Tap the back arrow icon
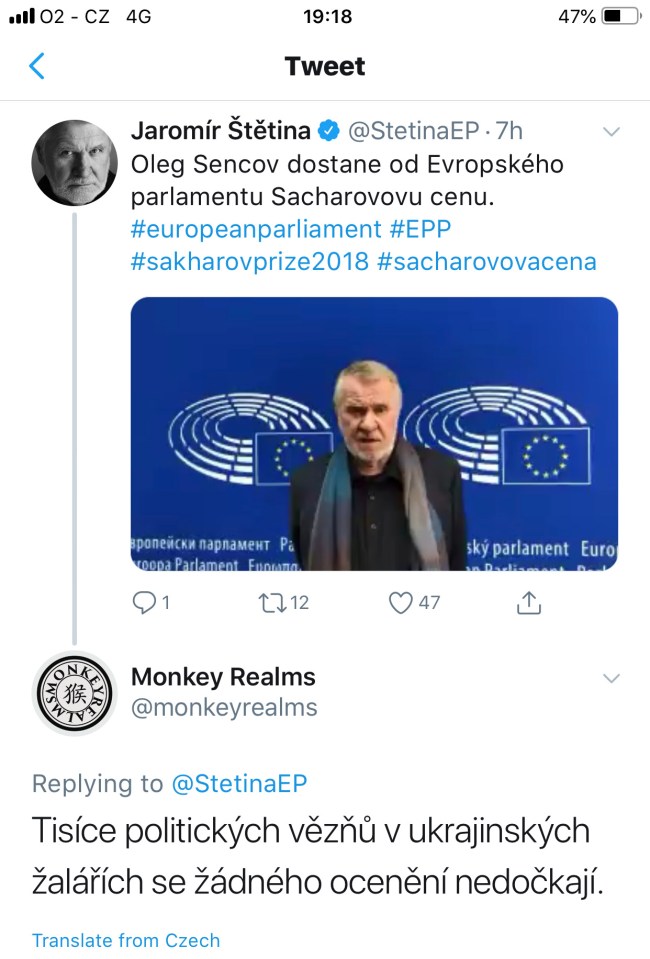 (37, 67)
